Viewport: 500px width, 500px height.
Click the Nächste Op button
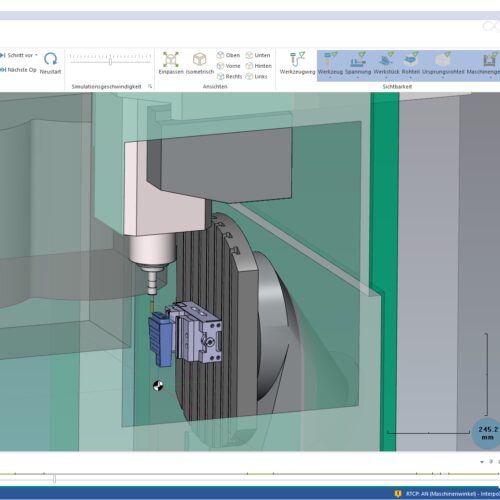[18, 70]
